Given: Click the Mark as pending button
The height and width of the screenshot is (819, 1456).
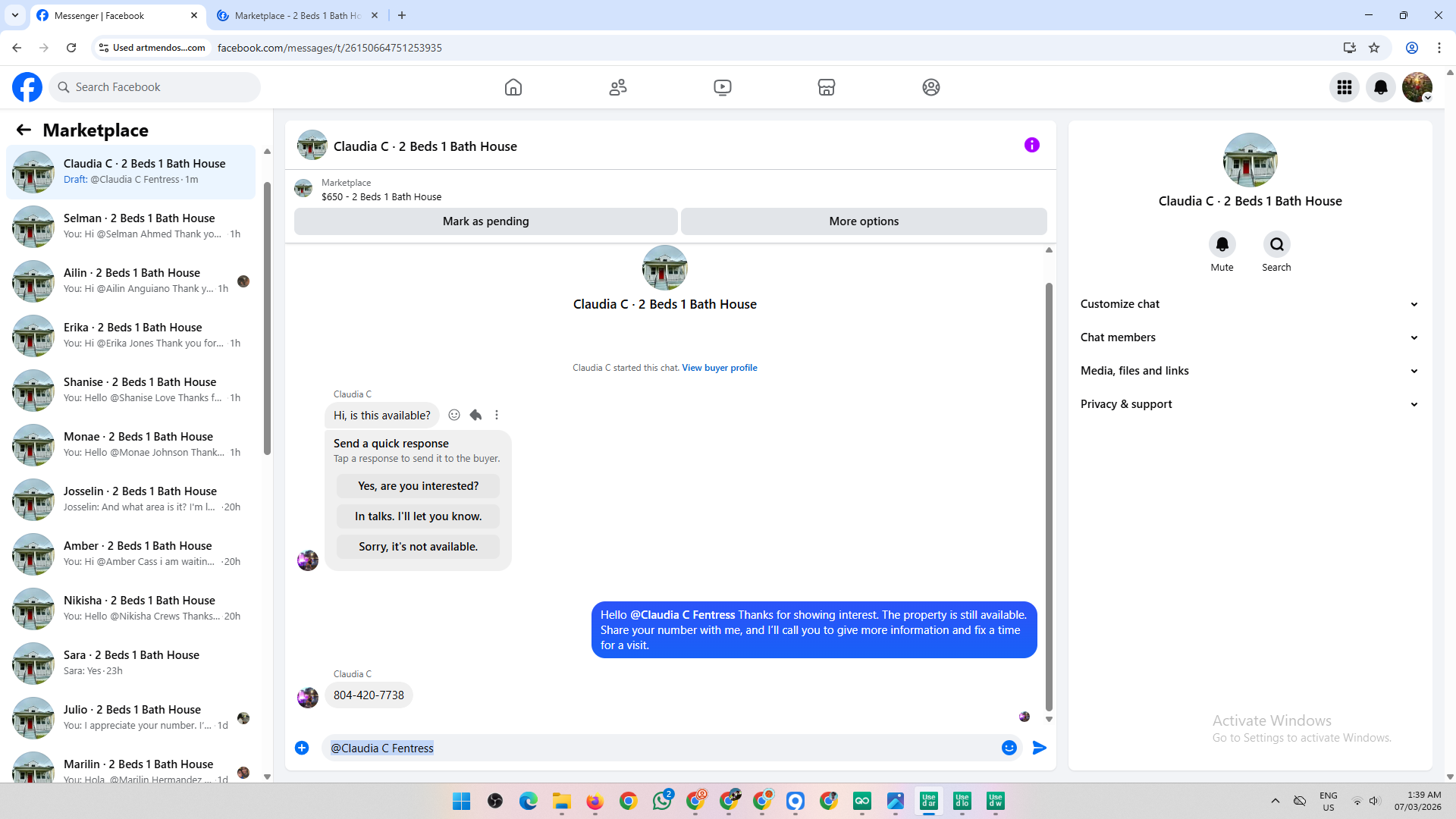Looking at the screenshot, I should click(x=485, y=221).
